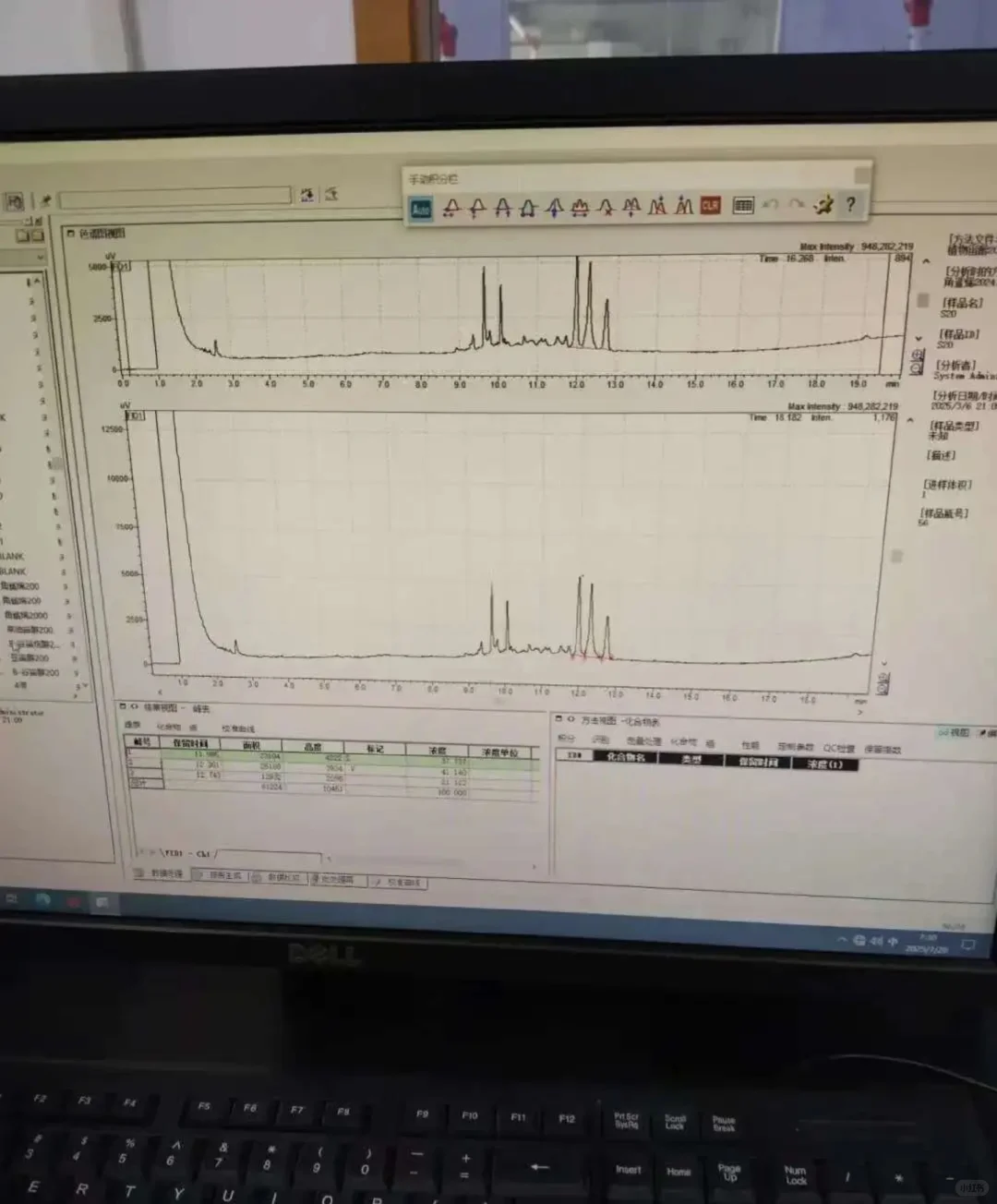Click the down arrow right of the lower chromatogram
This screenshot has width=997, height=1204.
pyautogui.click(x=884, y=663)
